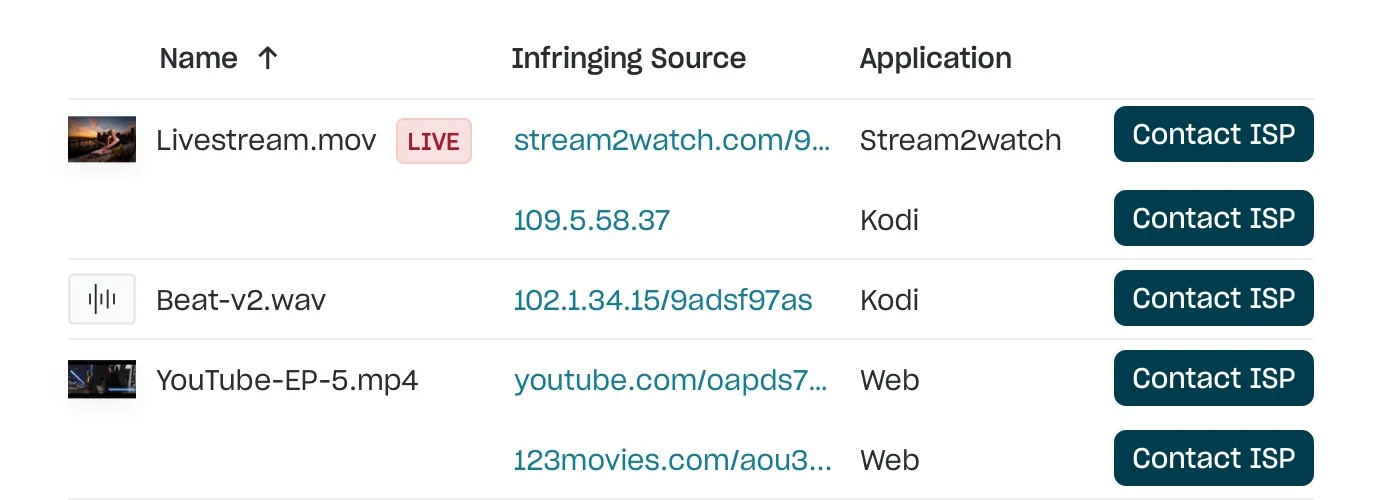Click the Web cell in the youtube.com row

889,380
